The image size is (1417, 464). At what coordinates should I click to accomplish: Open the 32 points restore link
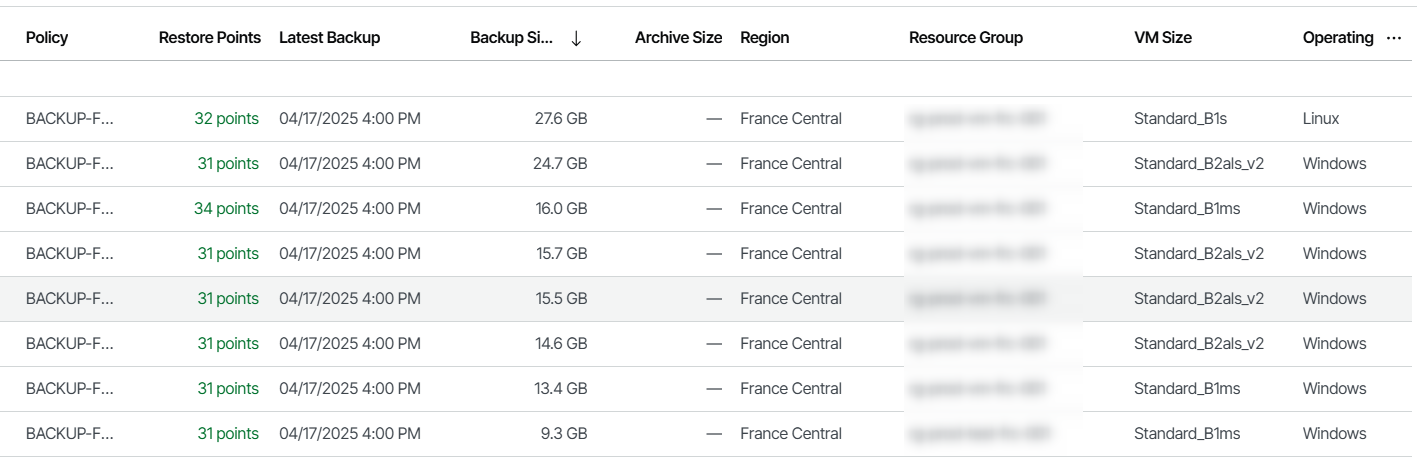(x=226, y=119)
